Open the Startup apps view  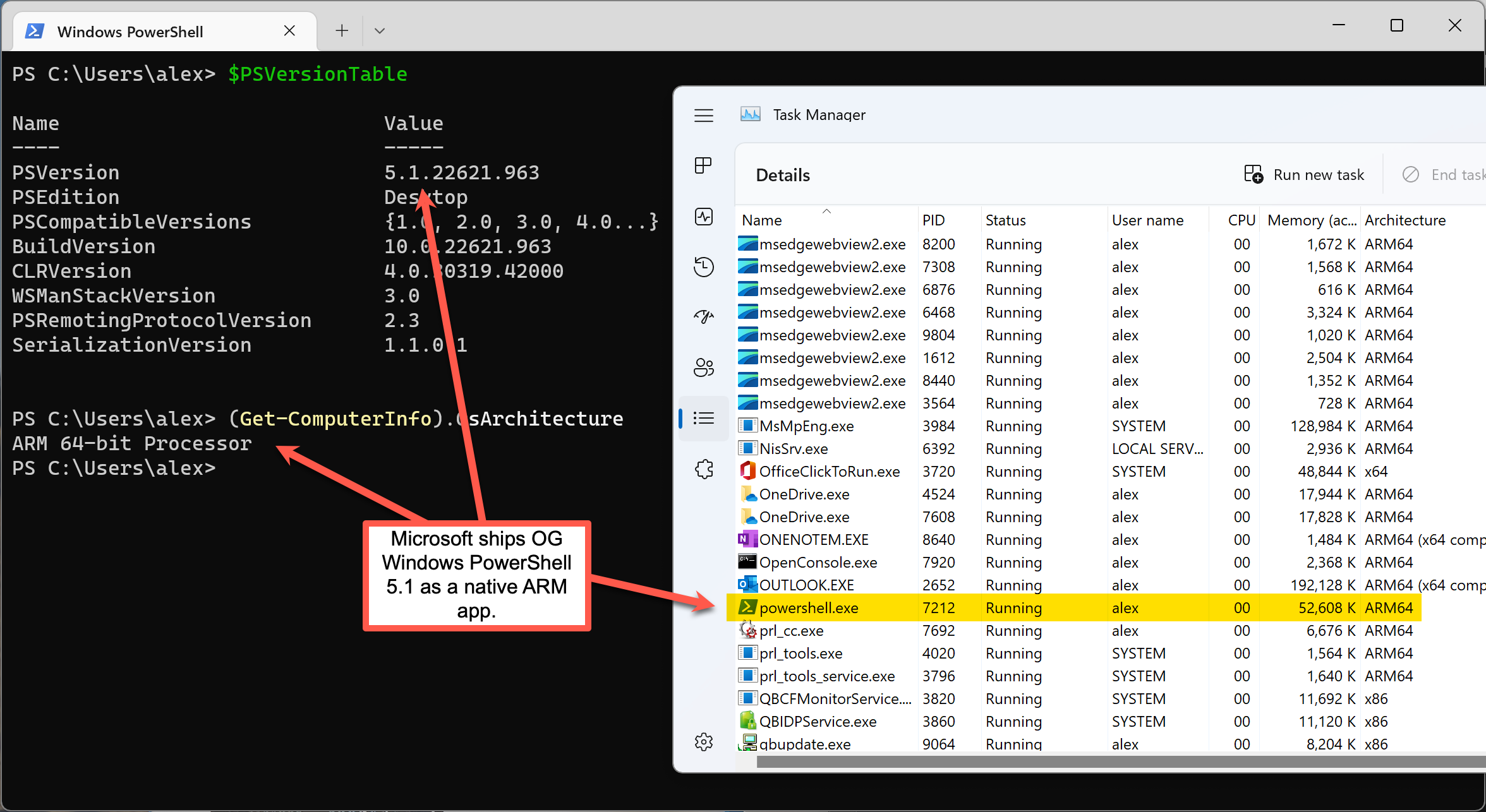click(704, 317)
